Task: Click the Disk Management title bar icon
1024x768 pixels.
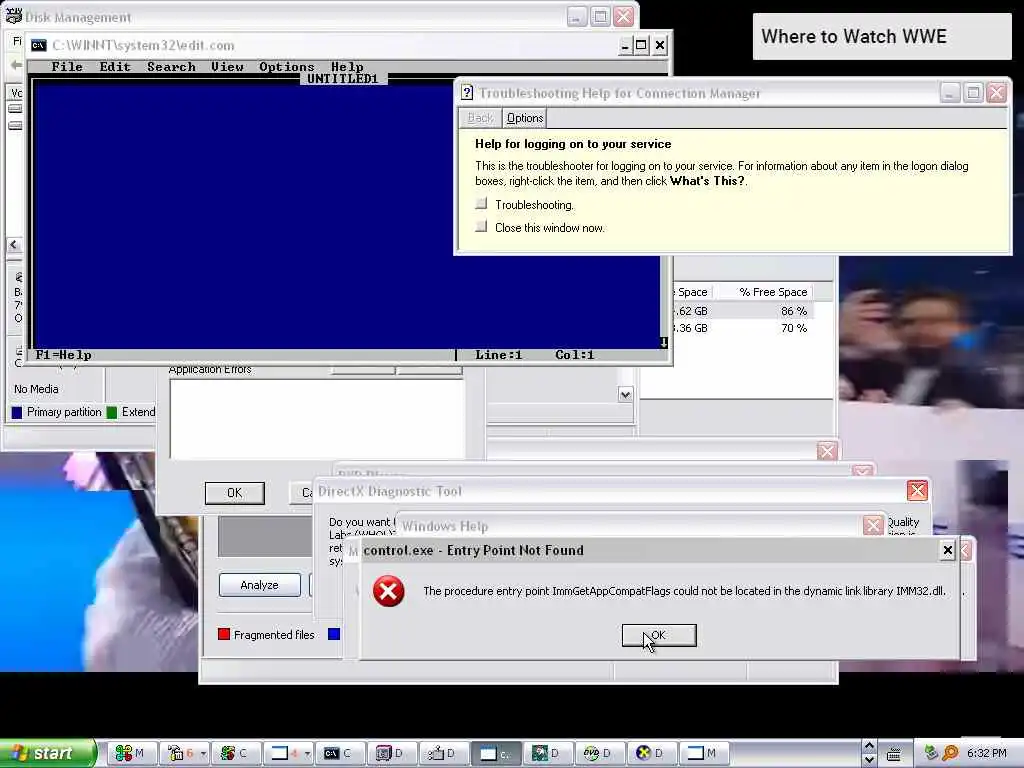Action: point(14,16)
